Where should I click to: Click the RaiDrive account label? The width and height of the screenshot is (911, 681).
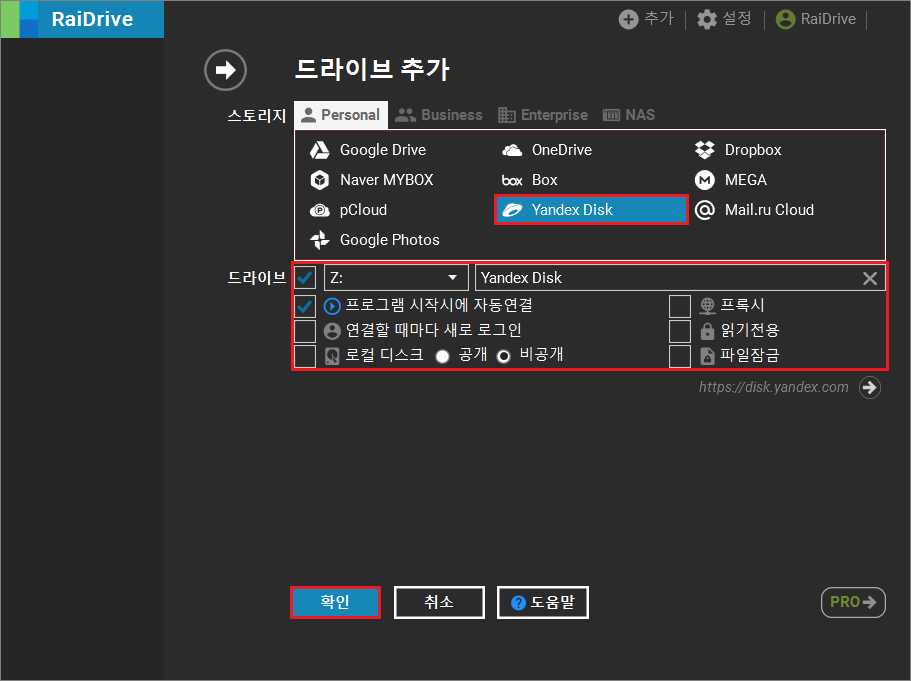coord(828,19)
